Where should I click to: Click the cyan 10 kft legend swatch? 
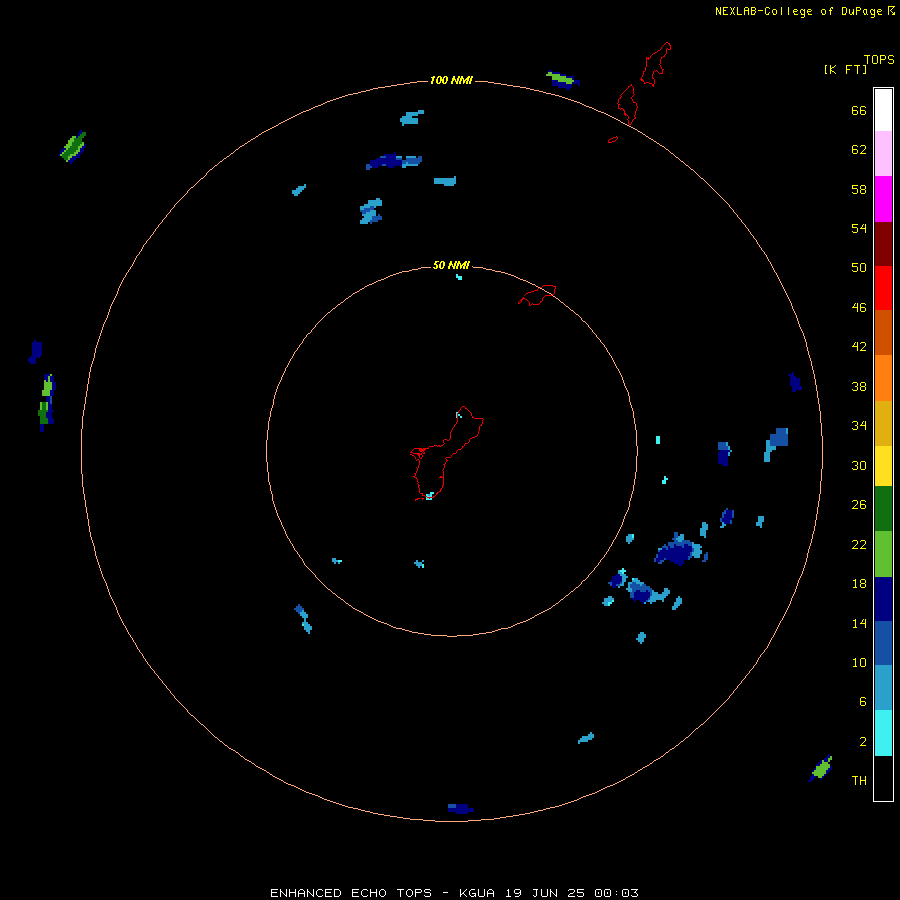(883, 732)
